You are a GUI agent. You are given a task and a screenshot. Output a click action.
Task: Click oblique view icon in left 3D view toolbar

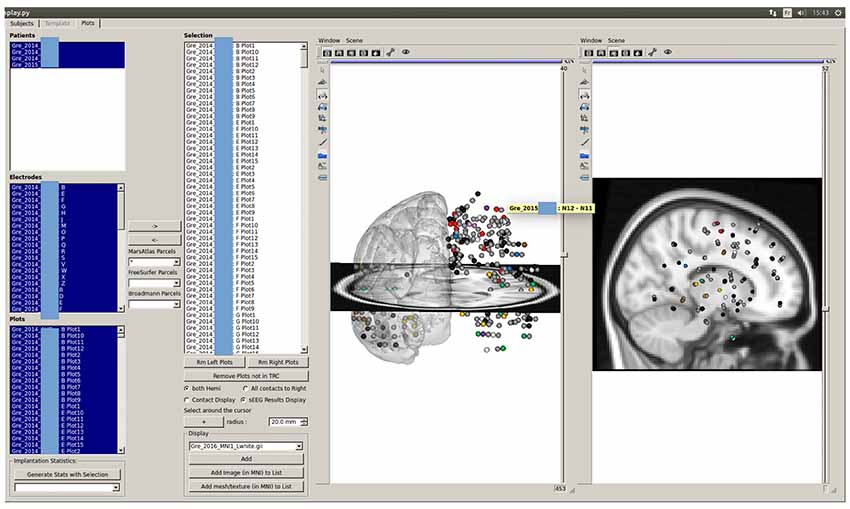coord(364,53)
